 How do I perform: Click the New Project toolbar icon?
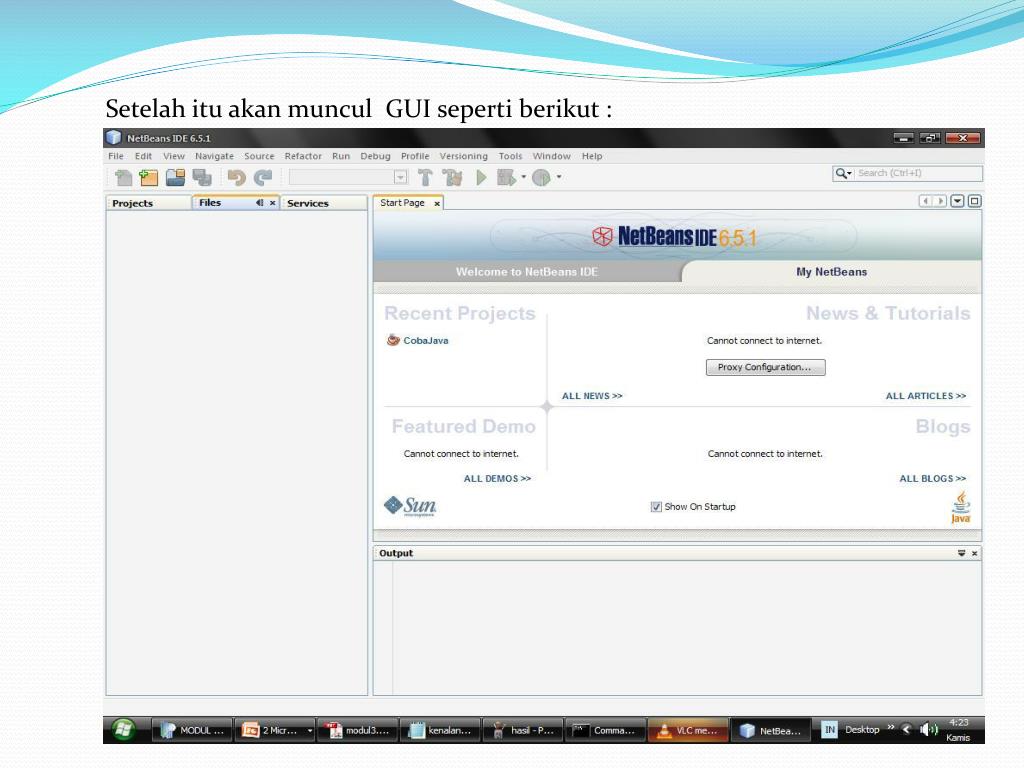point(149,177)
